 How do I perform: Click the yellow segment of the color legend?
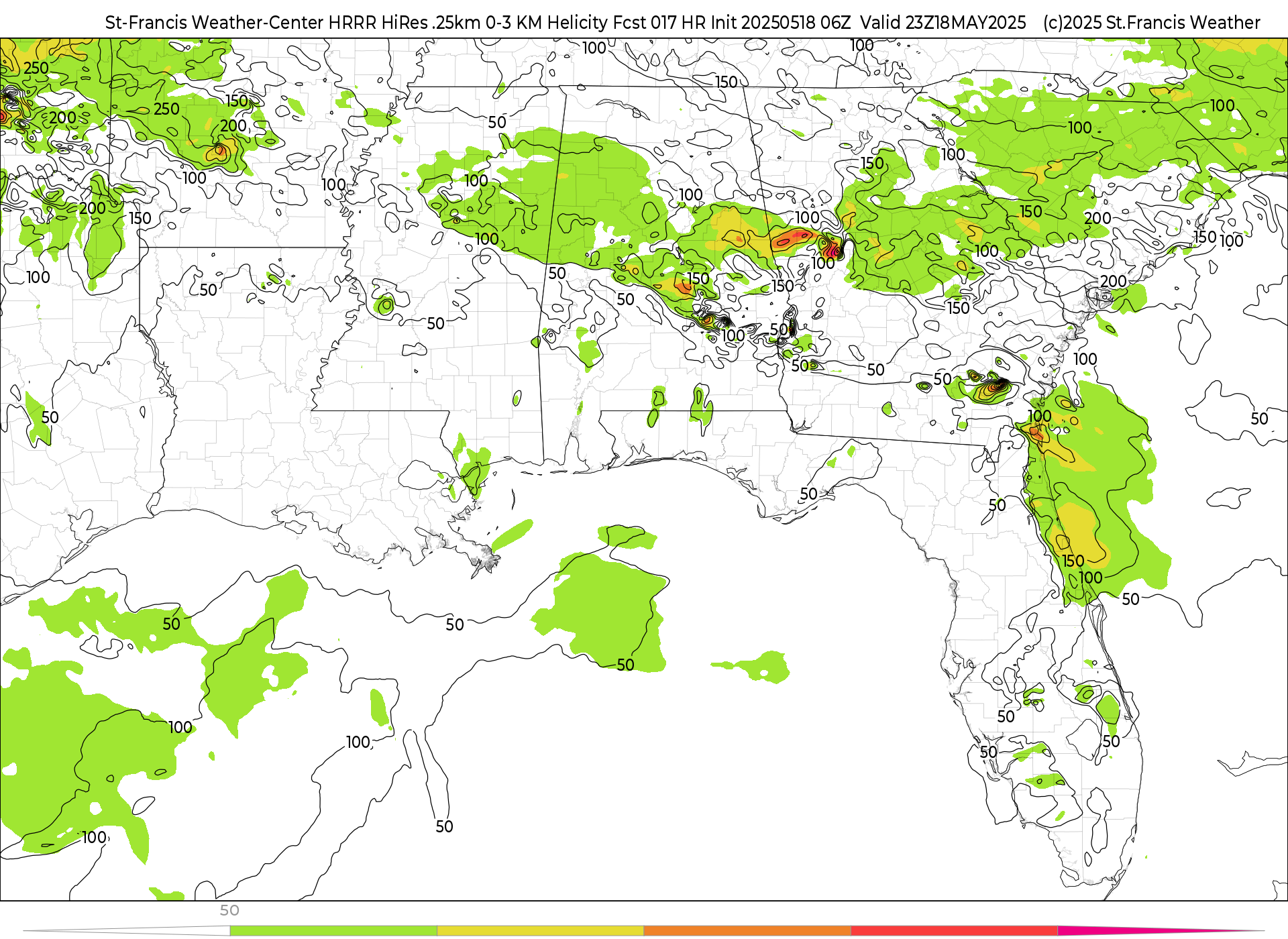[540, 930]
